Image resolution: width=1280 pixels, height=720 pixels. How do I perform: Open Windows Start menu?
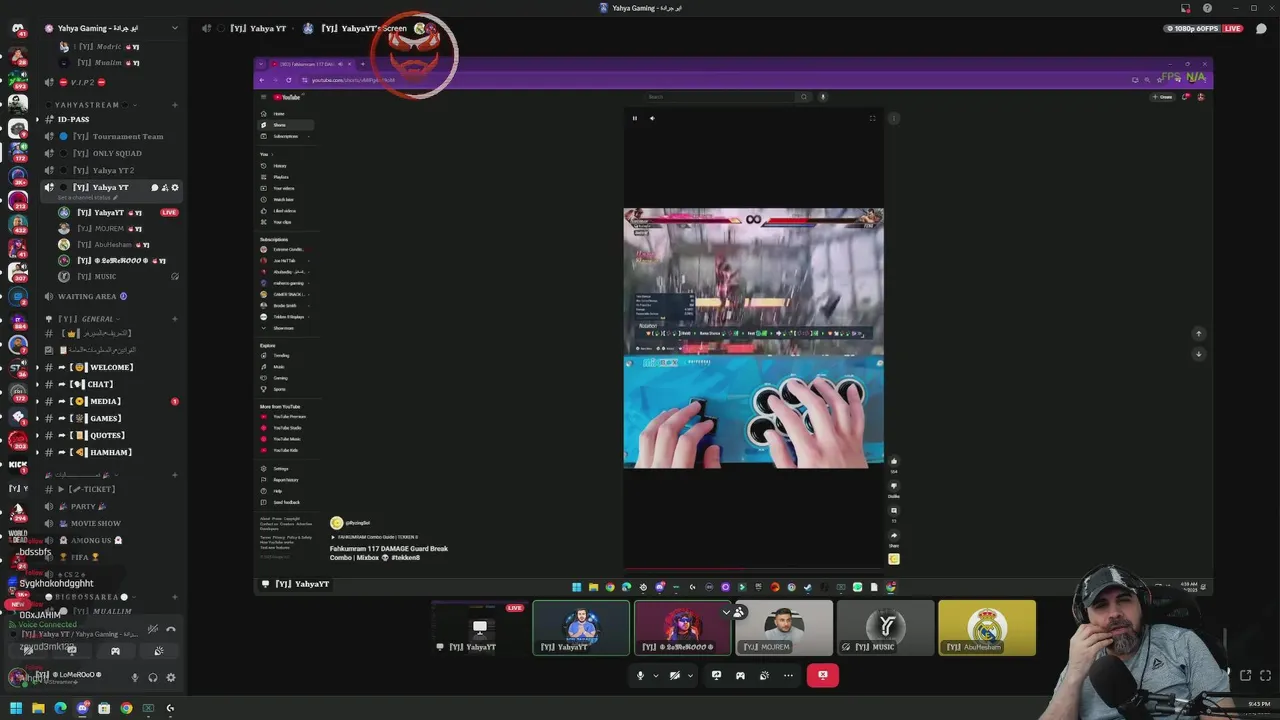tap(15, 708)
